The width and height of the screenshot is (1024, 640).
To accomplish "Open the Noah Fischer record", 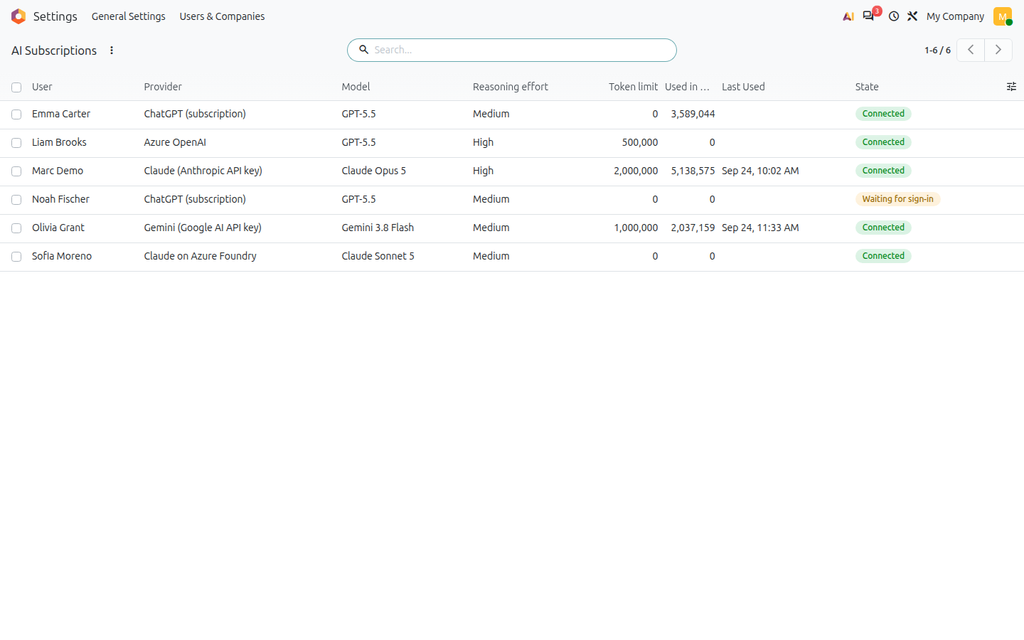I will pos(60,199).
